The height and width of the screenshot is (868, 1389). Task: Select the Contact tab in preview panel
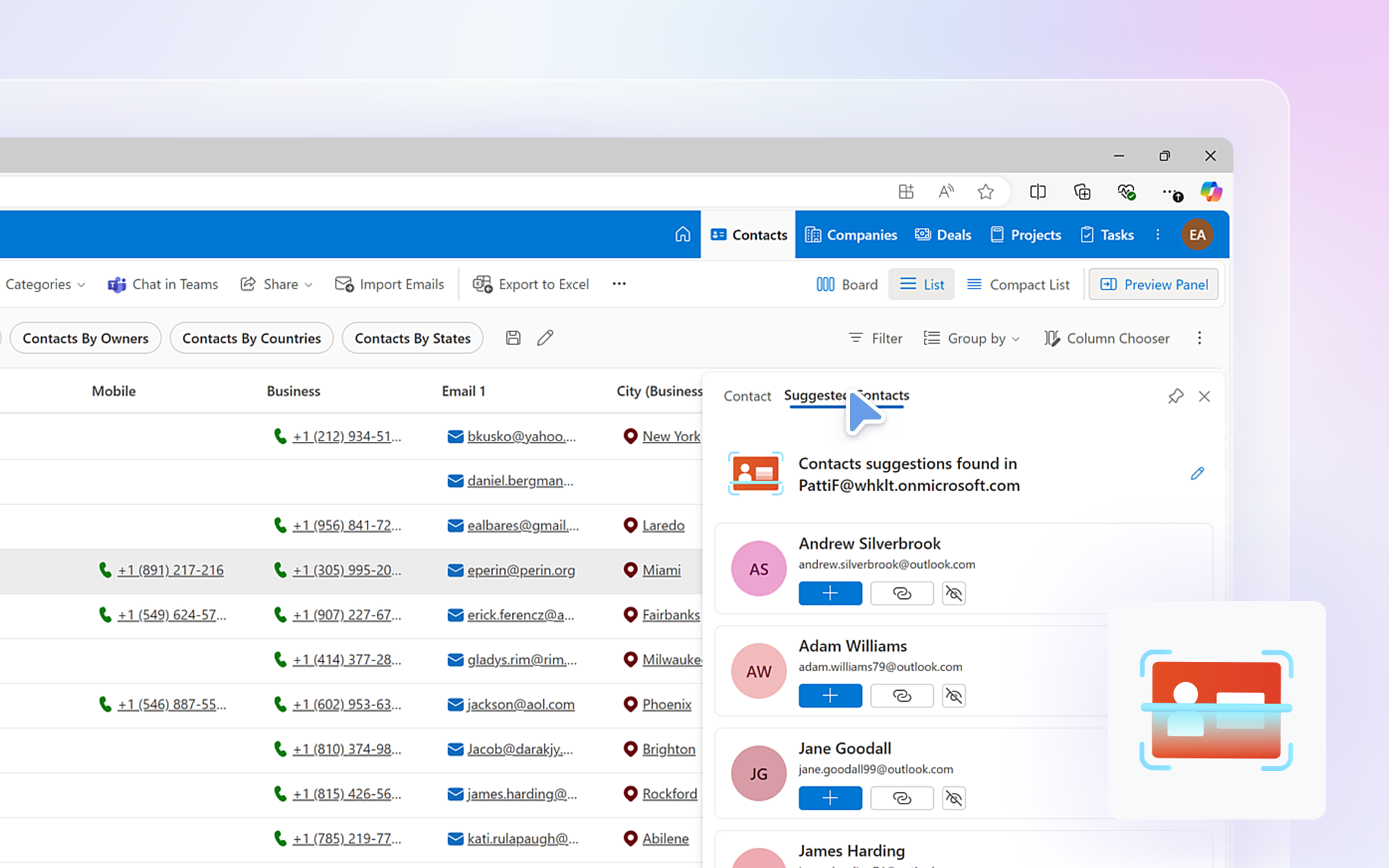[747, 396]
